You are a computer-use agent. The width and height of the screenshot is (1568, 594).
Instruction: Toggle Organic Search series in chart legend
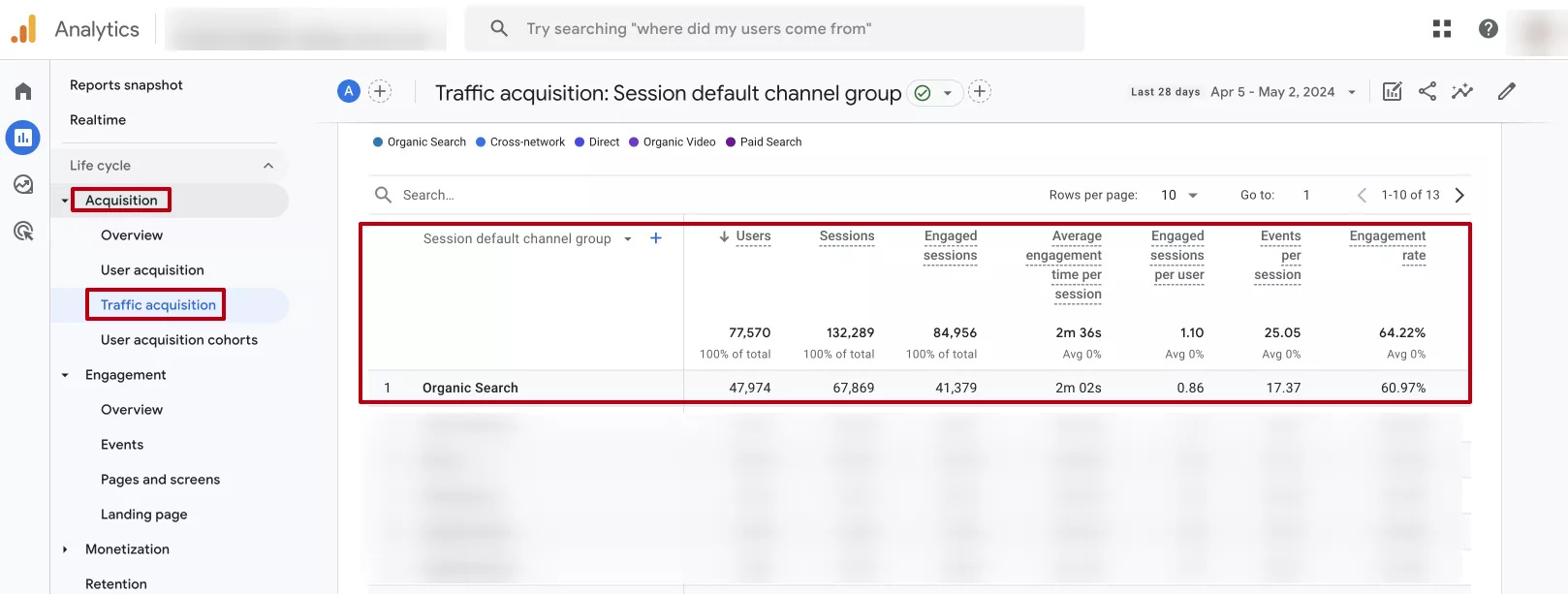pyautogui.click(x=420, y=141)
